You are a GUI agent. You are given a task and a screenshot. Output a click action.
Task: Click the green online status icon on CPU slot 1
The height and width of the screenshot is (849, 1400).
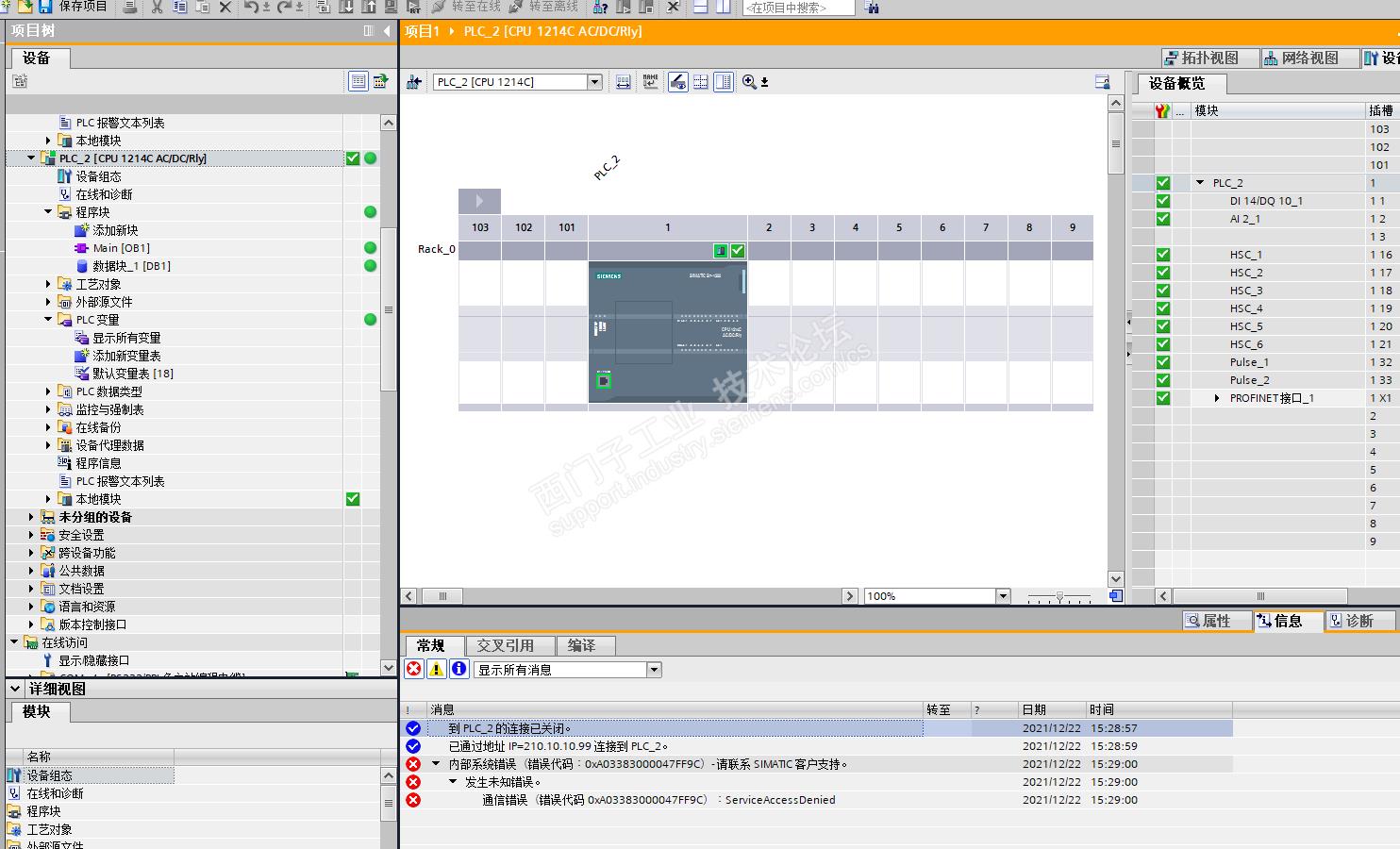click(x=721, y=251)
